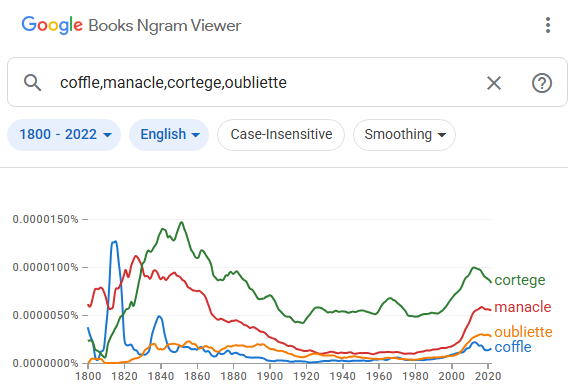
Task: Select the coffle legend label
Action: click(513, 347)
